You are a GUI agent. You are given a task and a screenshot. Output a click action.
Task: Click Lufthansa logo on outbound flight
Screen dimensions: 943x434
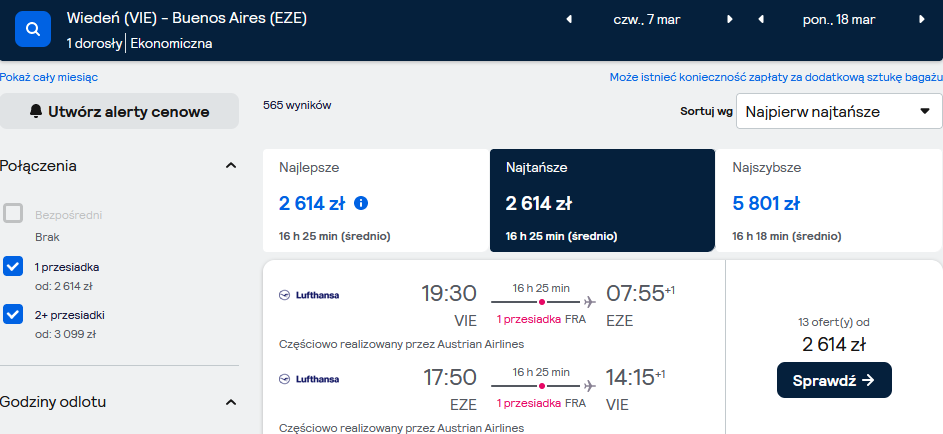coord(309,295)
